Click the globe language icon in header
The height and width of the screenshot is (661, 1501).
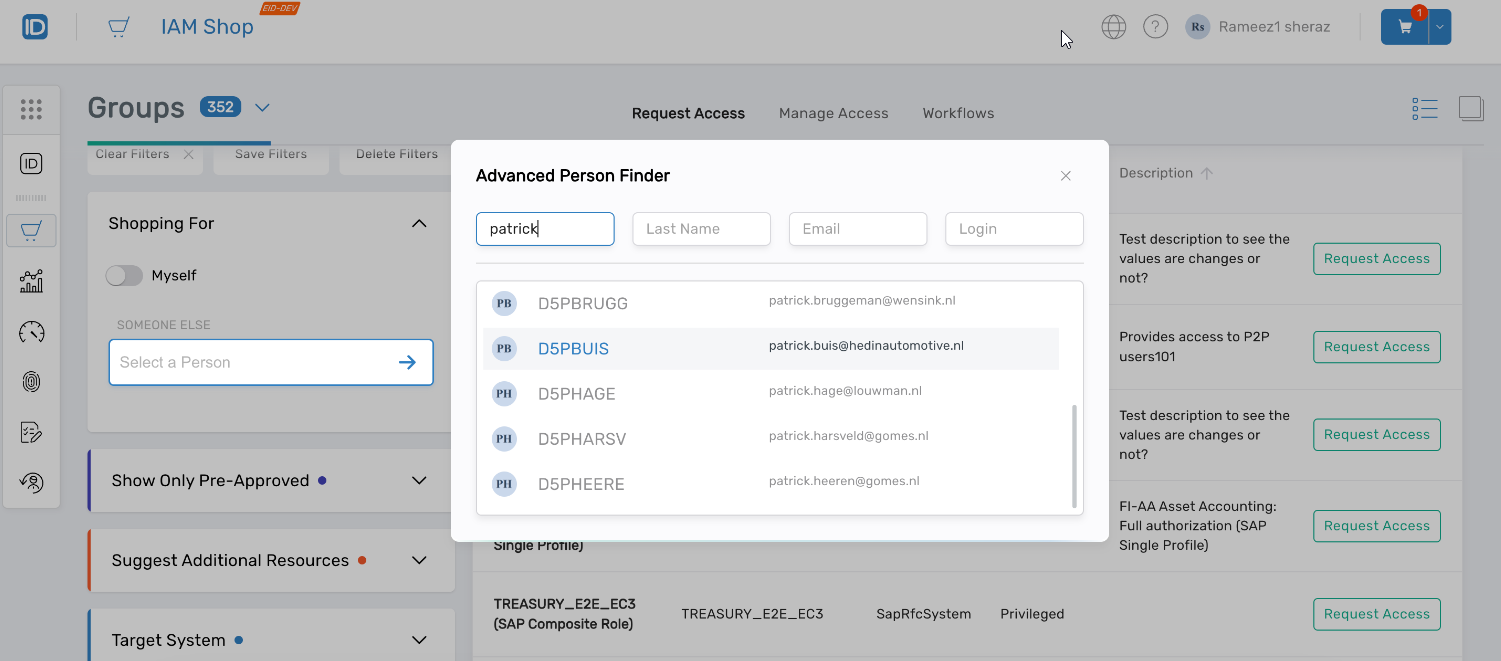1113,26
